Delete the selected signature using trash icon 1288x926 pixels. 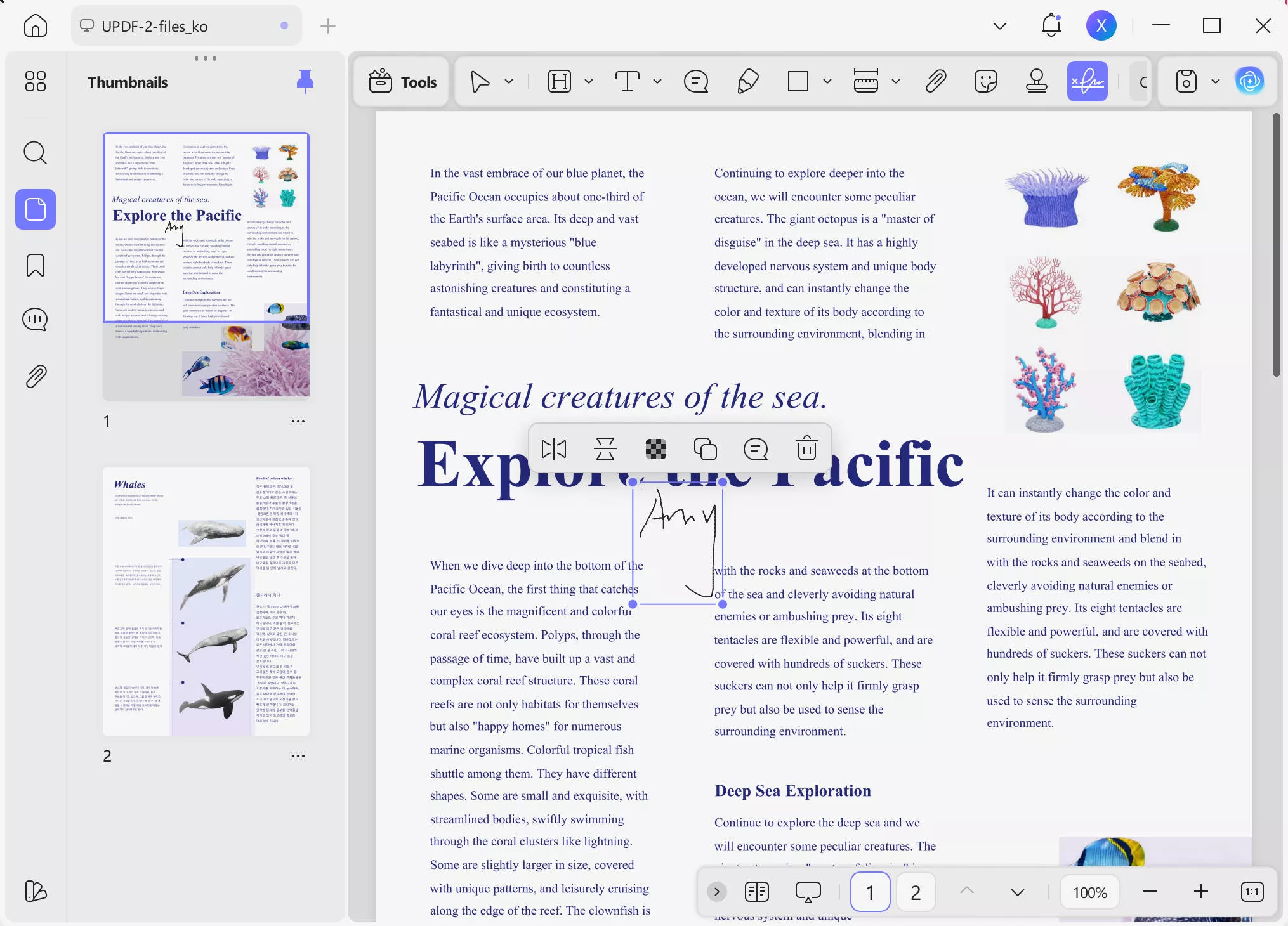(x=806, y=449)
